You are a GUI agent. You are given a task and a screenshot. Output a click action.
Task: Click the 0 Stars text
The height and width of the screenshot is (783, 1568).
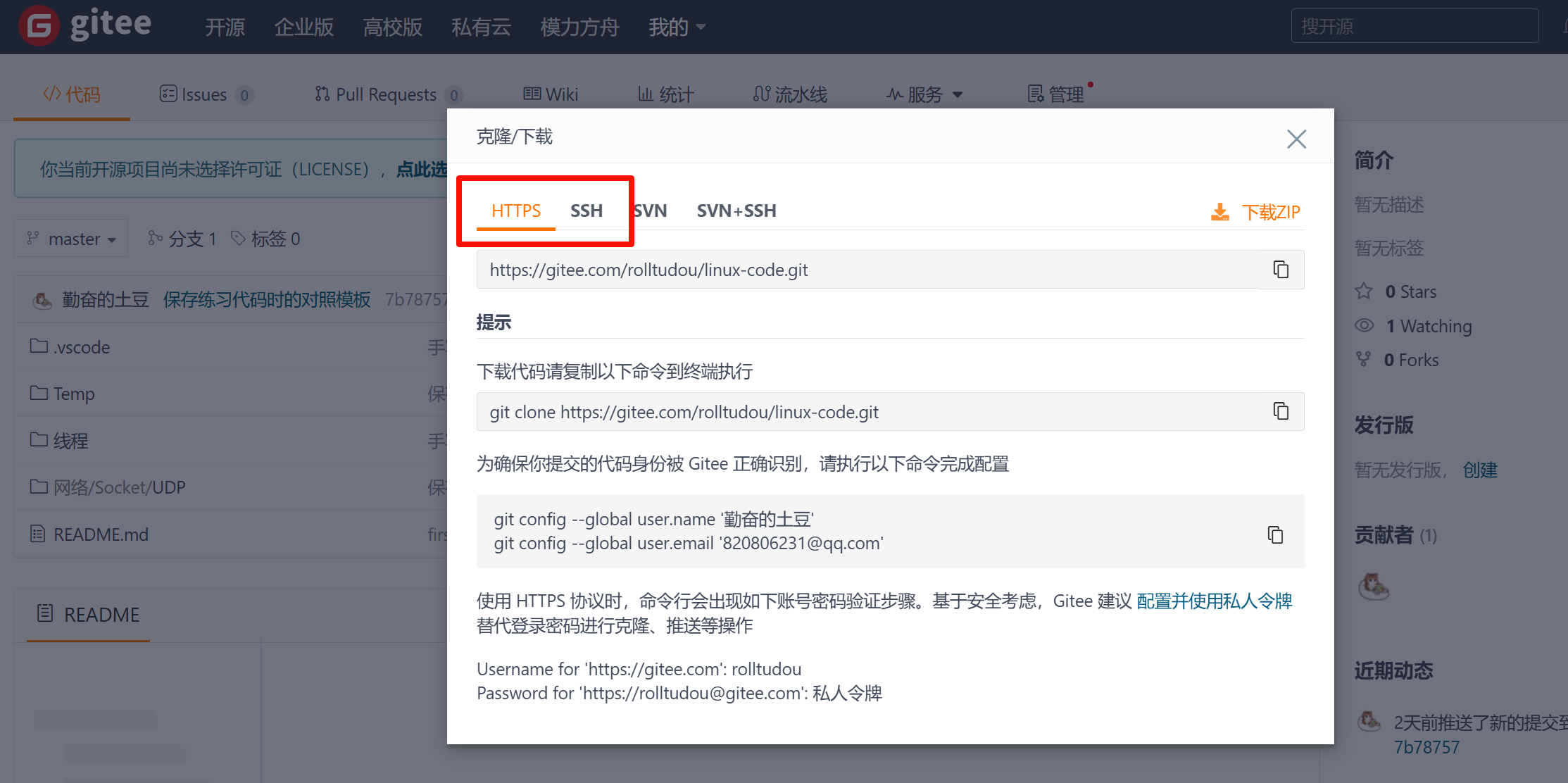1411,292
